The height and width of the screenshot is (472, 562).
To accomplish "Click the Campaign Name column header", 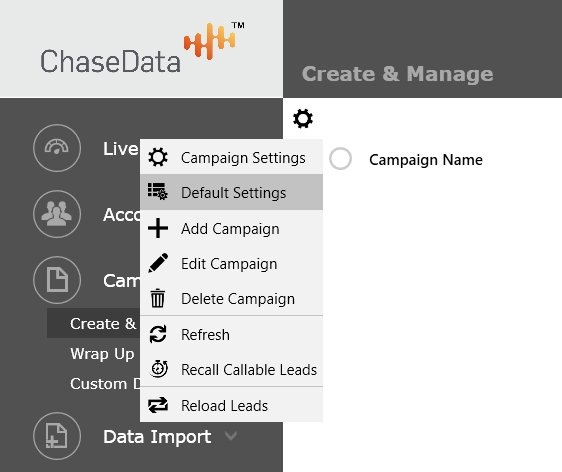I will [x=426, y=160].
